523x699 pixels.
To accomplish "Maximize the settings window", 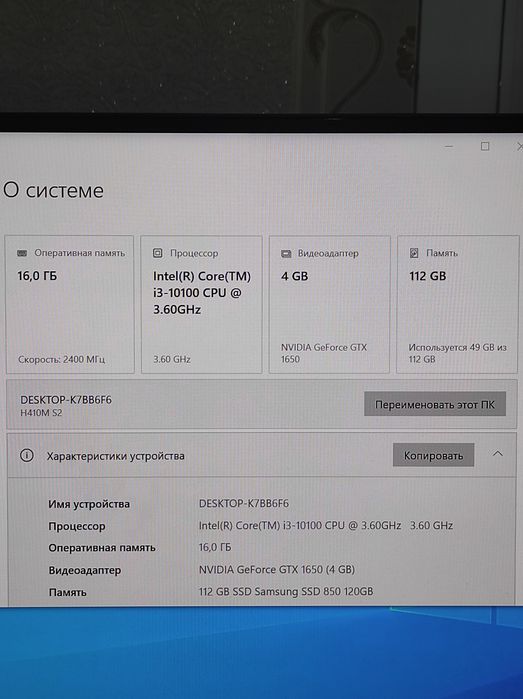I will click(485, 146).
